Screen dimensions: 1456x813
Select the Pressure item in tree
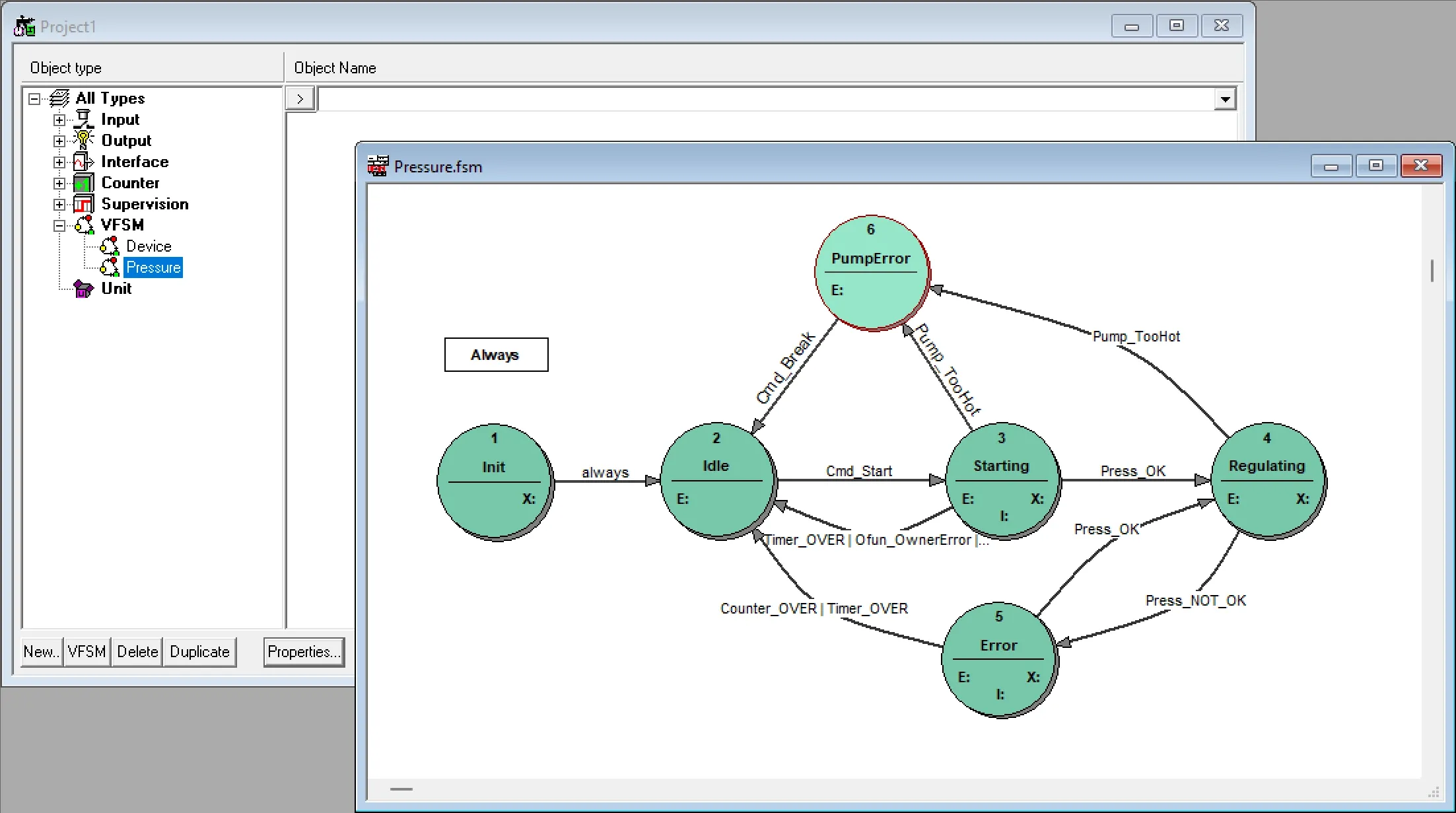pyautogui.click(x=153, y=267)
